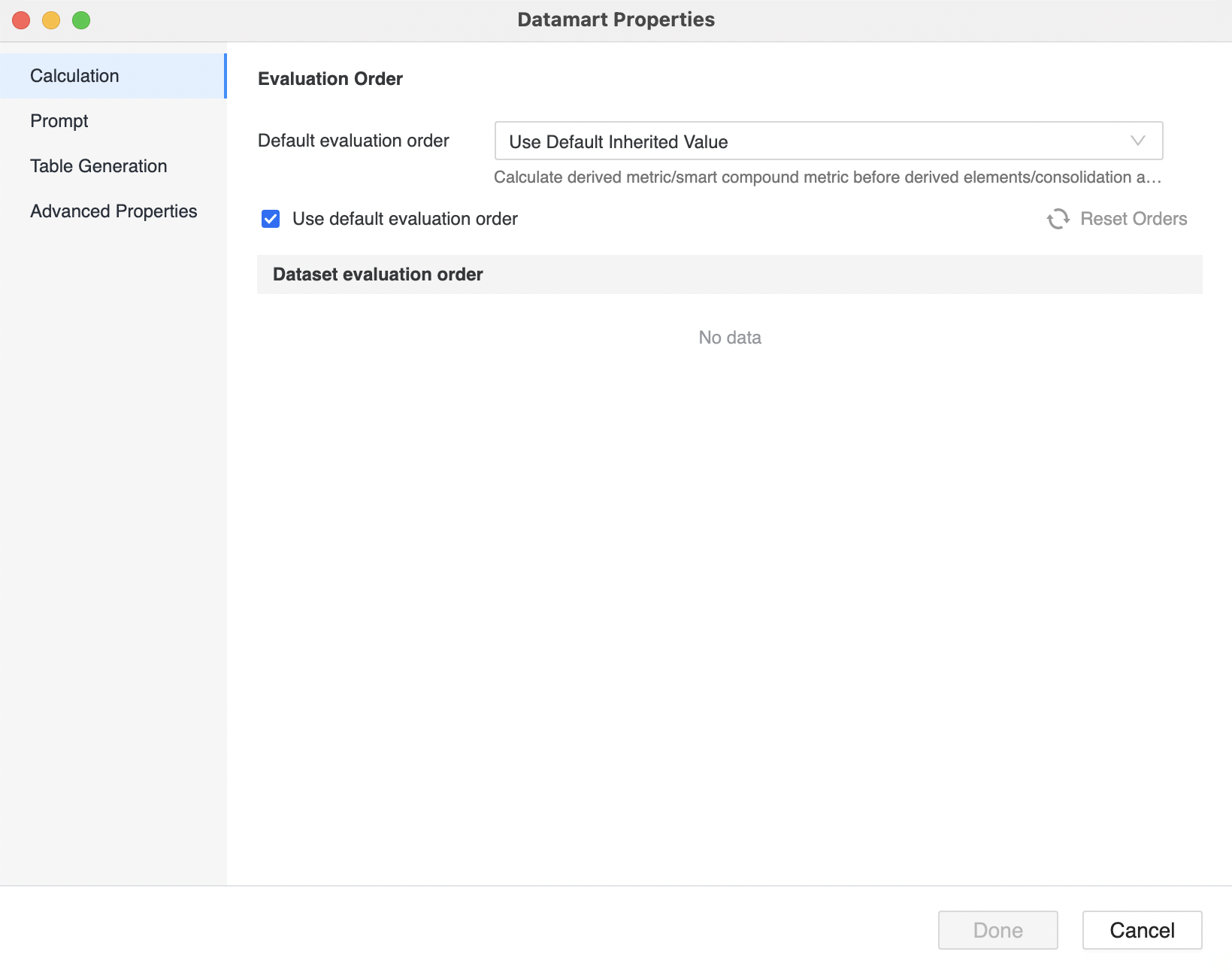Click the 'Use default evaluation order' label text
This screenshot has height=973, width=1232.
(404, 219)
